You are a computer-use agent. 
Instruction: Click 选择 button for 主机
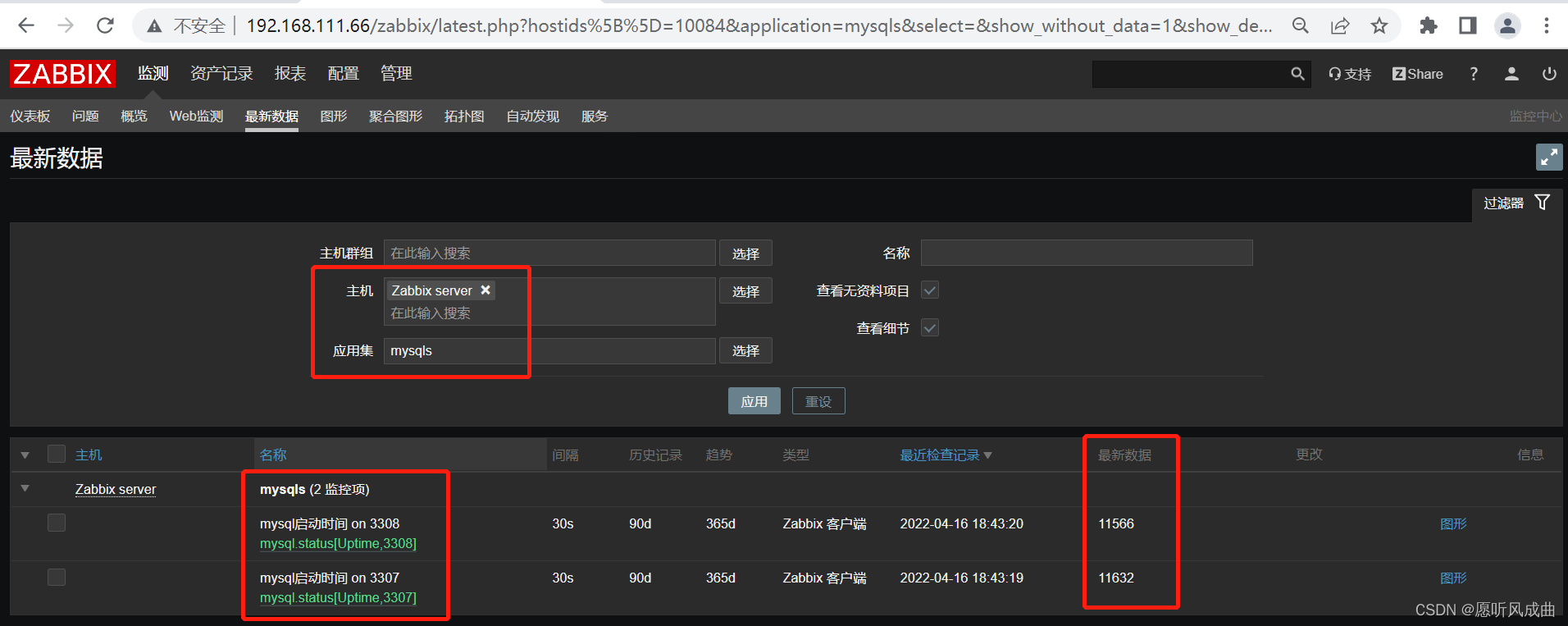point(745,291)
